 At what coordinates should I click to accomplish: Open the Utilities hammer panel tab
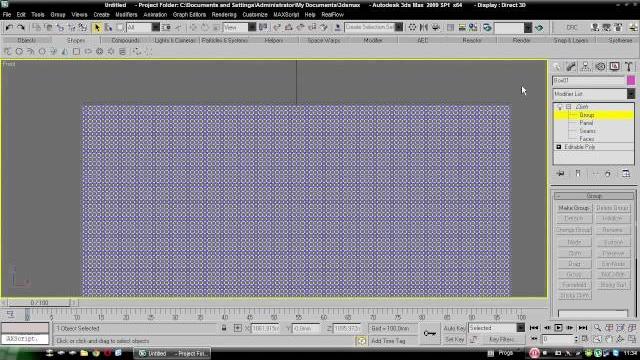(x=629, y=67)
